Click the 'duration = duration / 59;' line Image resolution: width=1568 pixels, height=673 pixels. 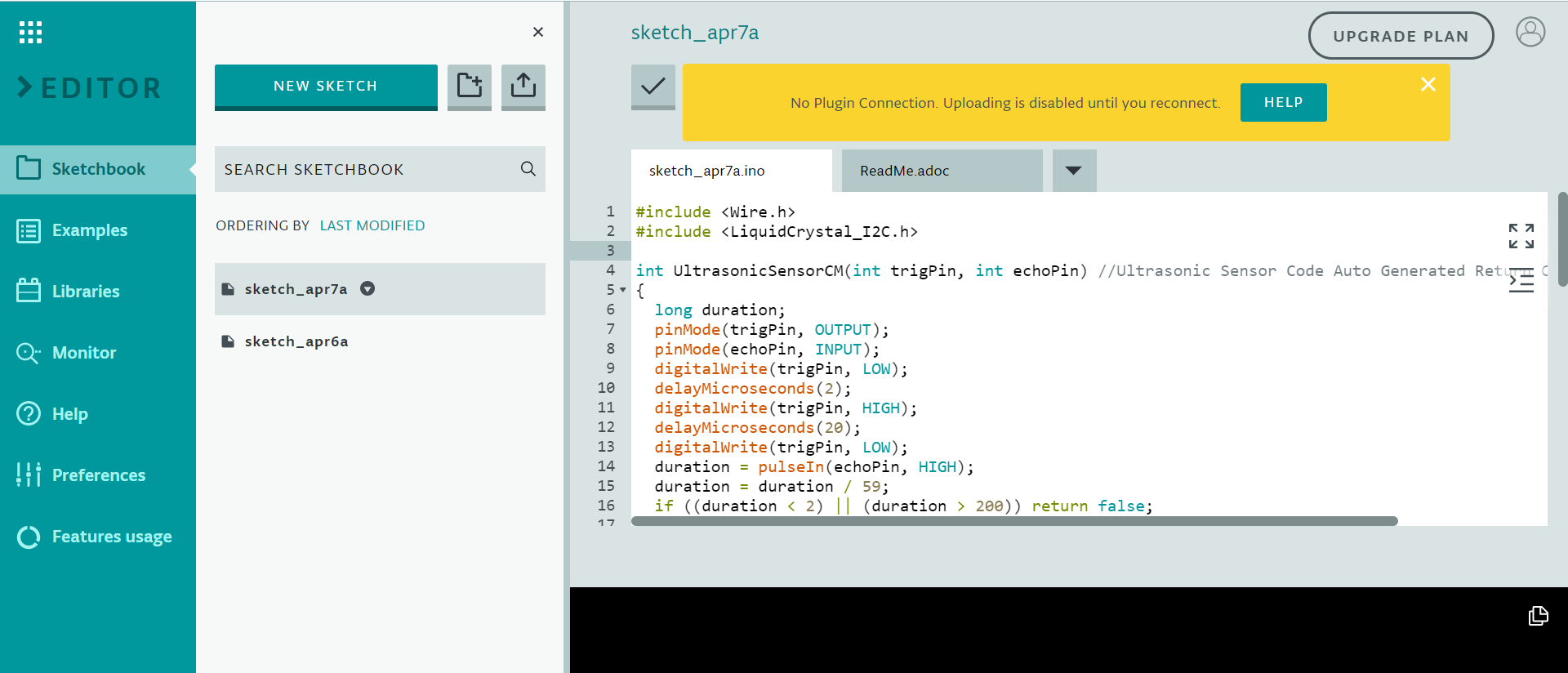[x=772, y=487]
